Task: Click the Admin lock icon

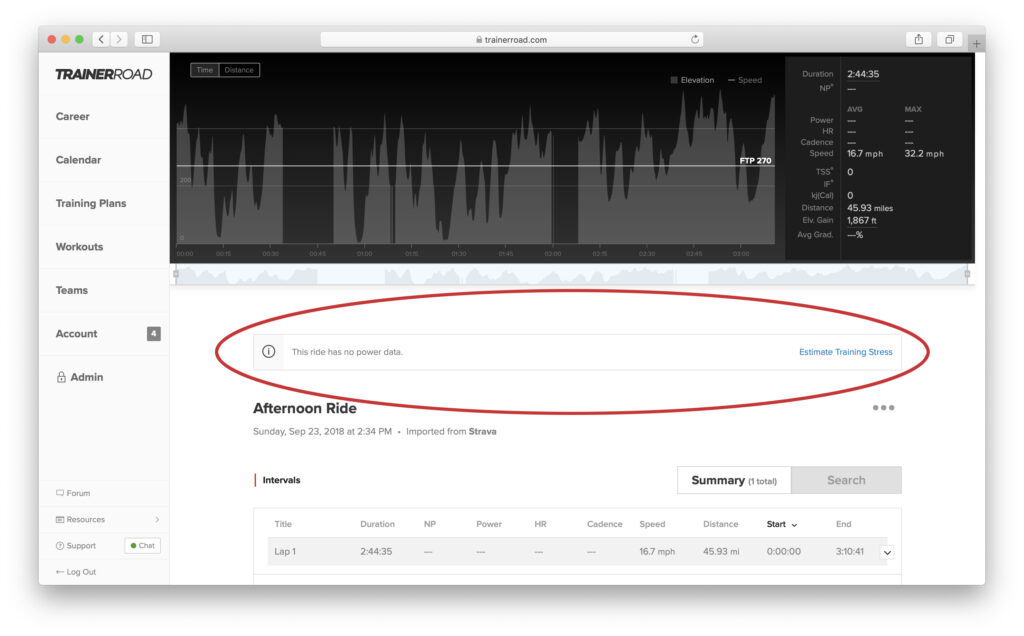Action: click(64, 377)
